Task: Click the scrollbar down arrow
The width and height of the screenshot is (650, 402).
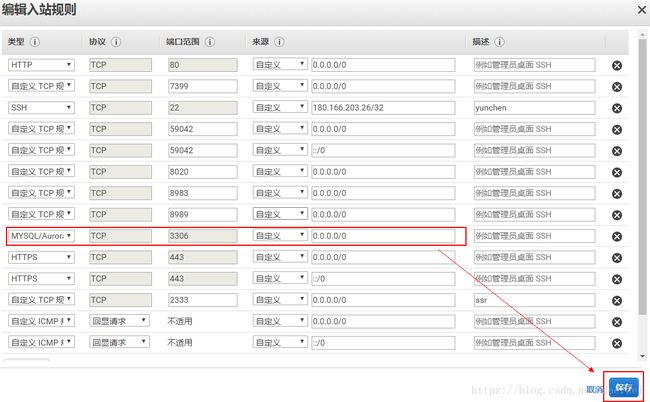Action: click(642, 356)
